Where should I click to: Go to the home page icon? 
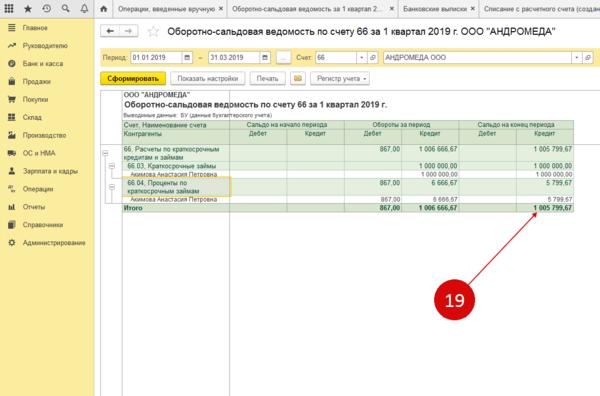tap(104, 9)
